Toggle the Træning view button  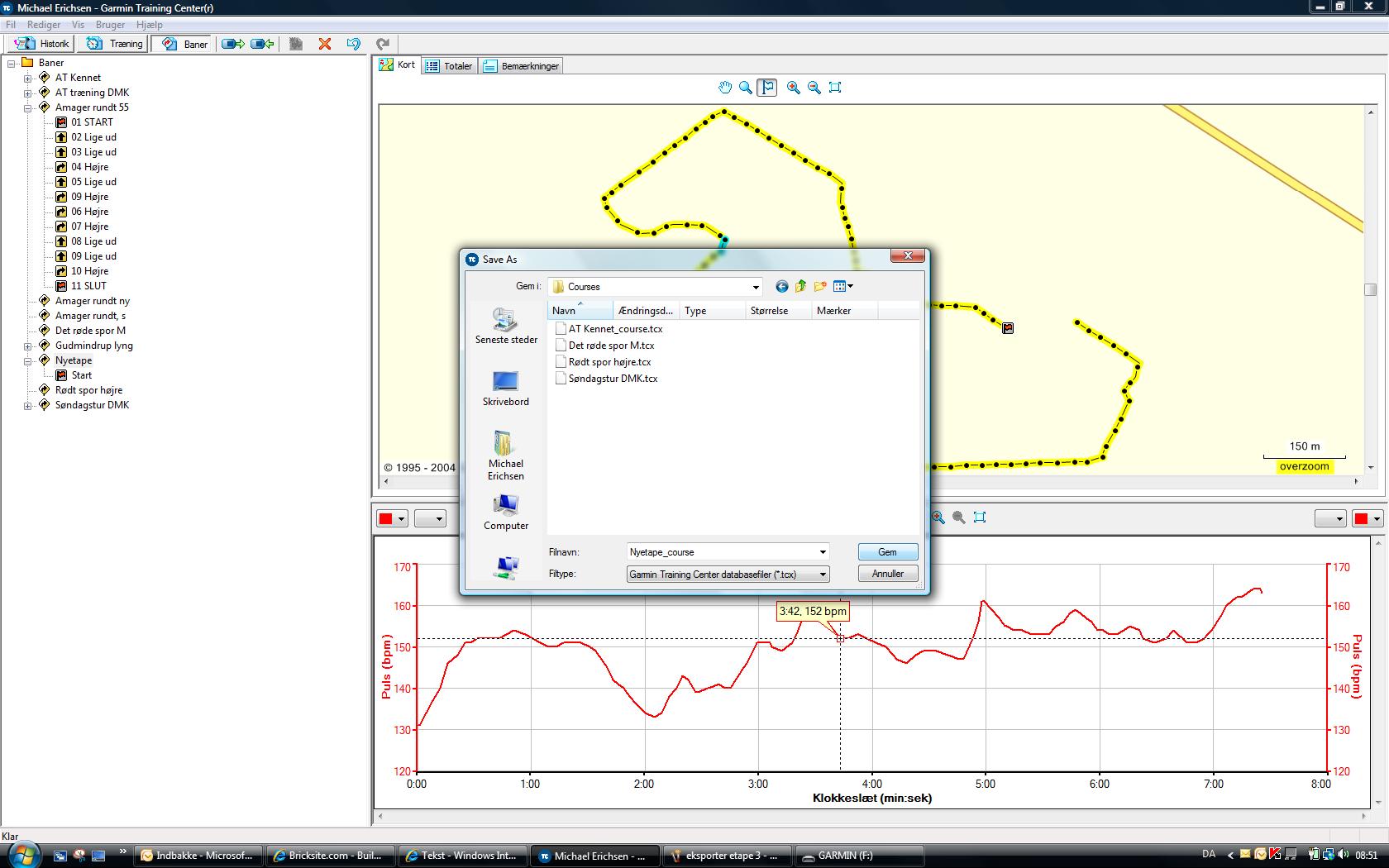(x=116, y=44)
